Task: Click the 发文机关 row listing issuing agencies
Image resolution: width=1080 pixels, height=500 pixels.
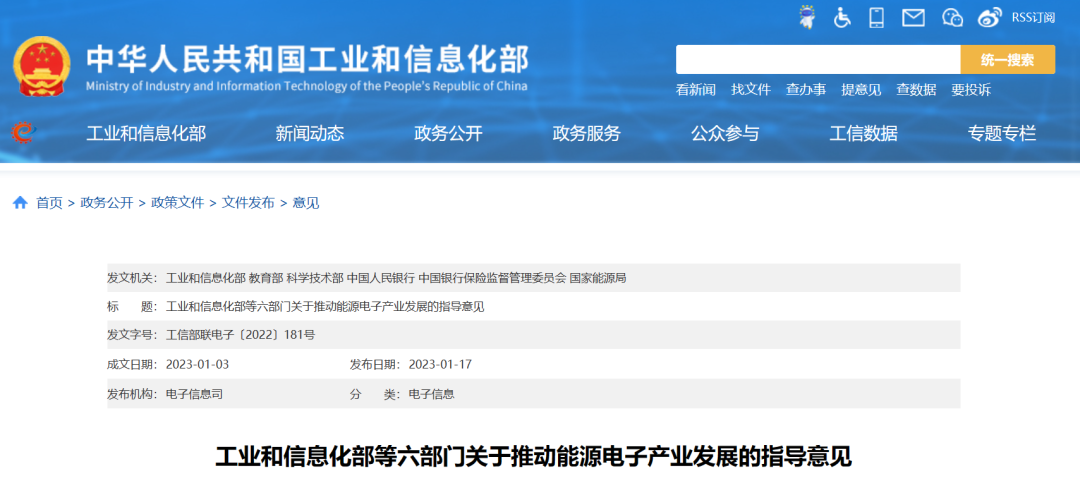Action: (534, 278)
